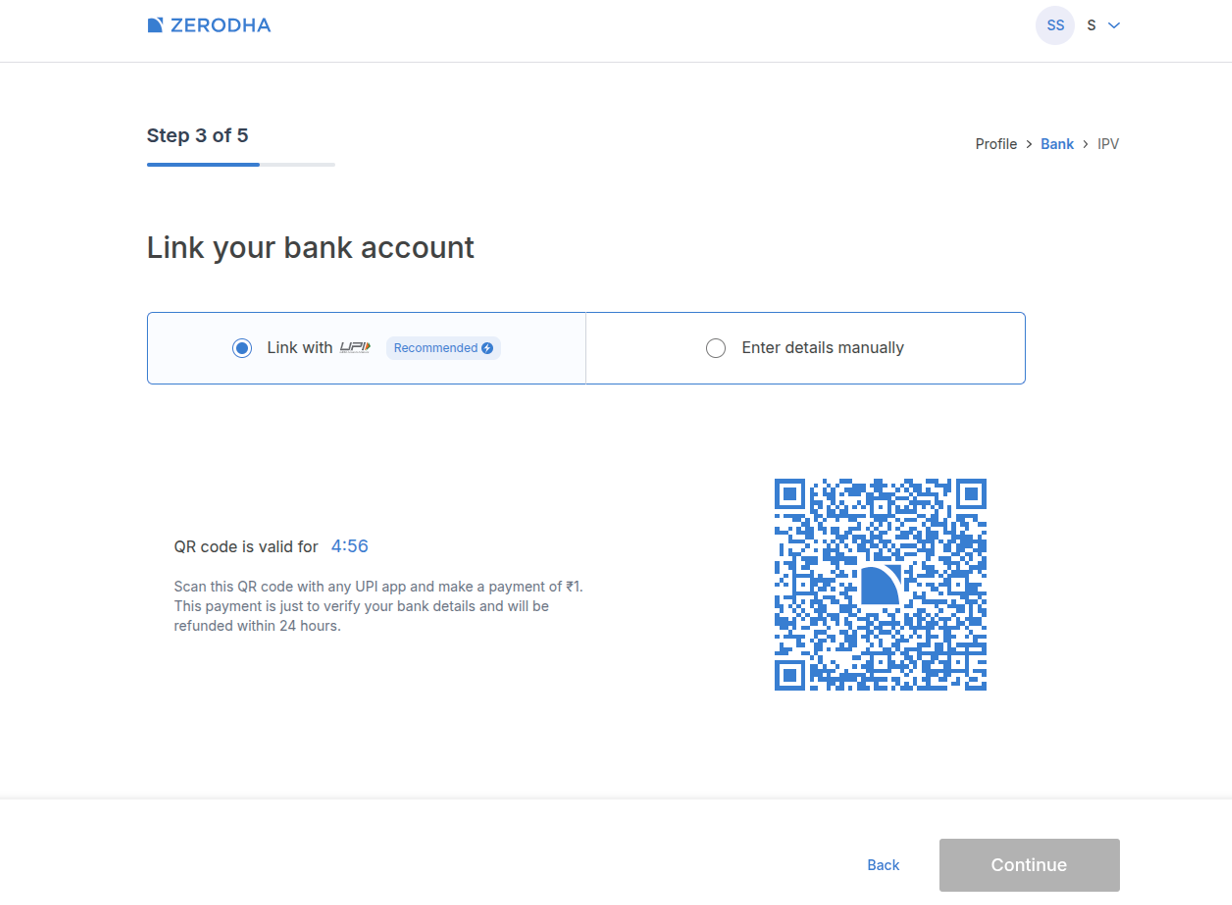Click the chevron between Profile and Bank

click(x=1029, y=144)
